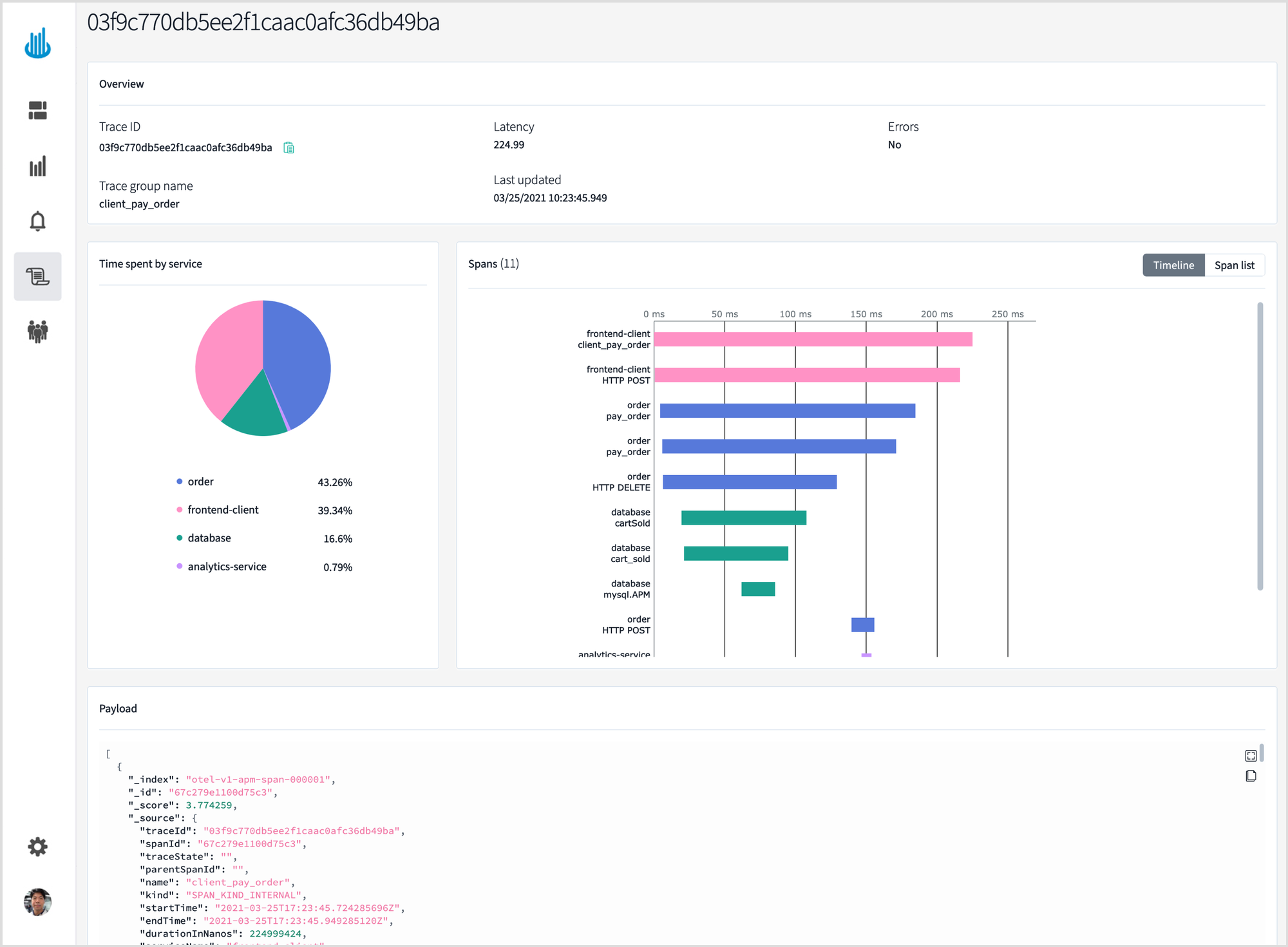Open the people group sidebar icon
The width and height of the screenshot is (1288, 947).
pos(37,332)
